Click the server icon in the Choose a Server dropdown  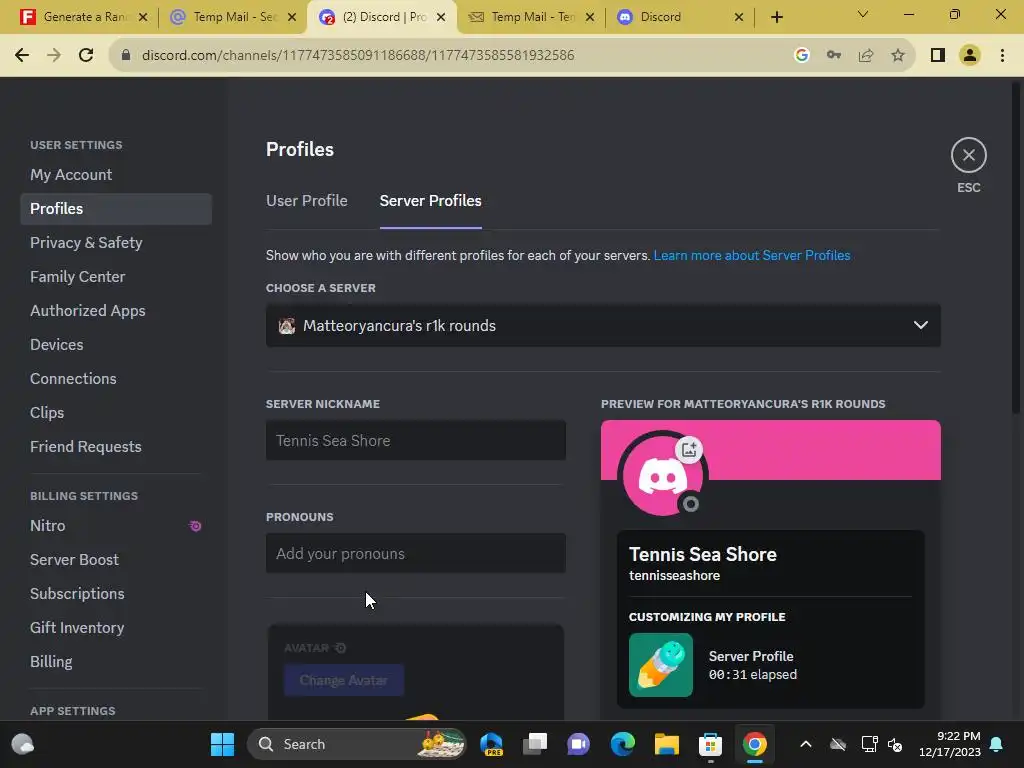[287, 326]
